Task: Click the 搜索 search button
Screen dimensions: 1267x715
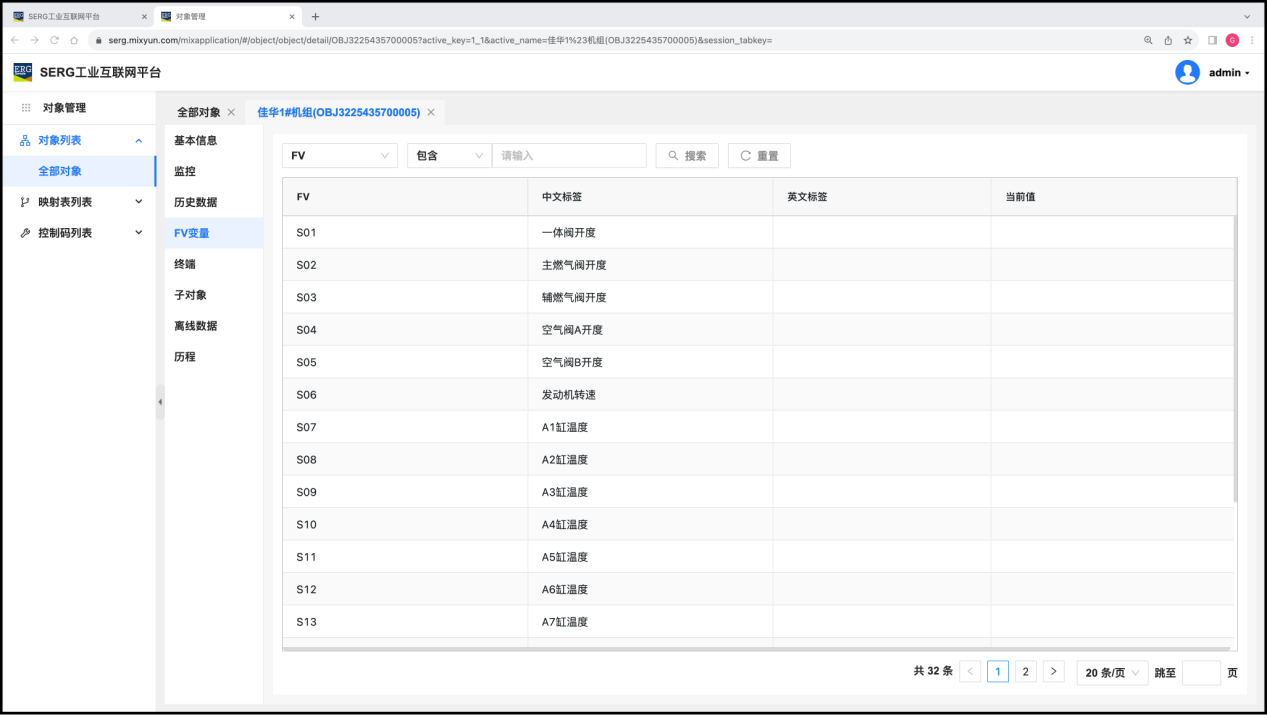Action: click(x=687, y=156)
